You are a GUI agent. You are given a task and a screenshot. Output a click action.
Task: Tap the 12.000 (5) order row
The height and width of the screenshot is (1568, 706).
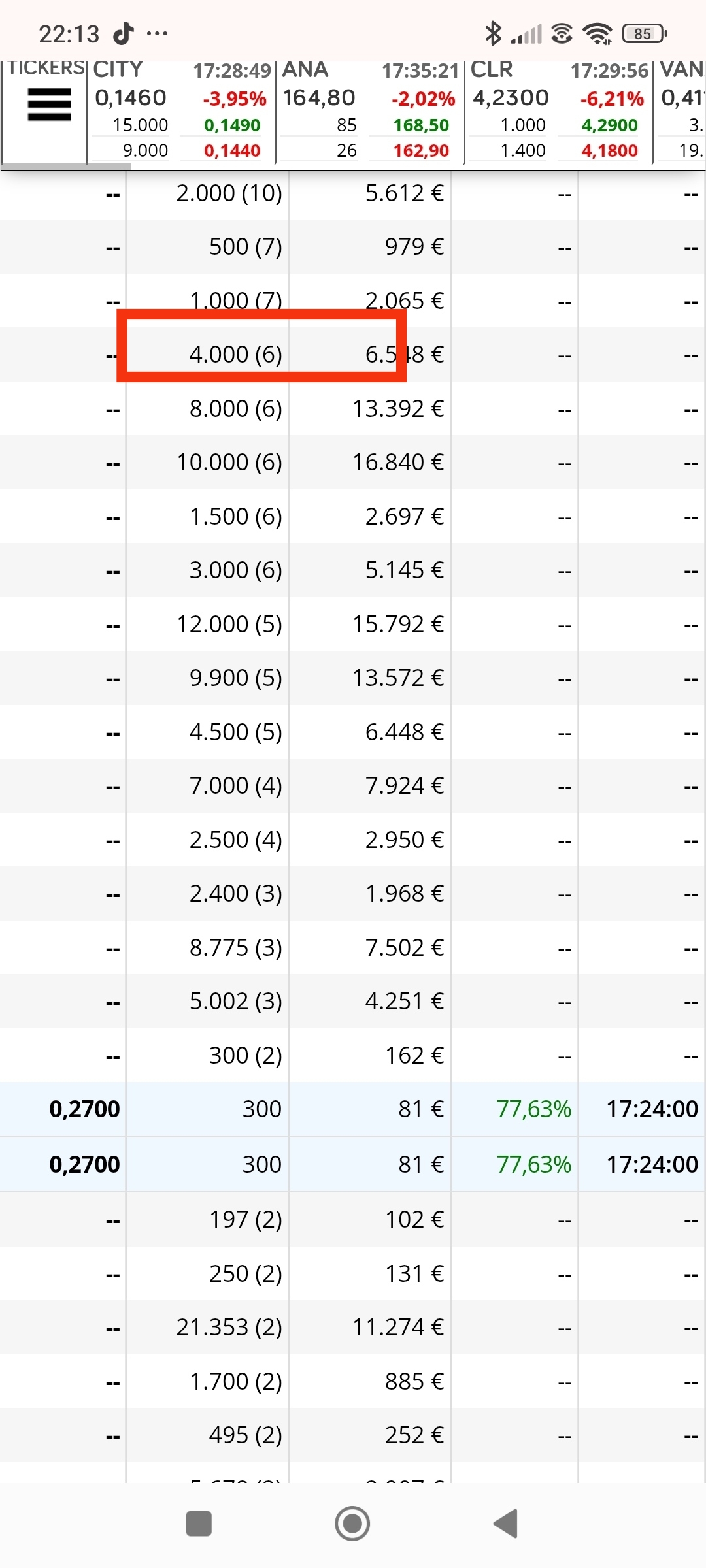coord(353,624)
